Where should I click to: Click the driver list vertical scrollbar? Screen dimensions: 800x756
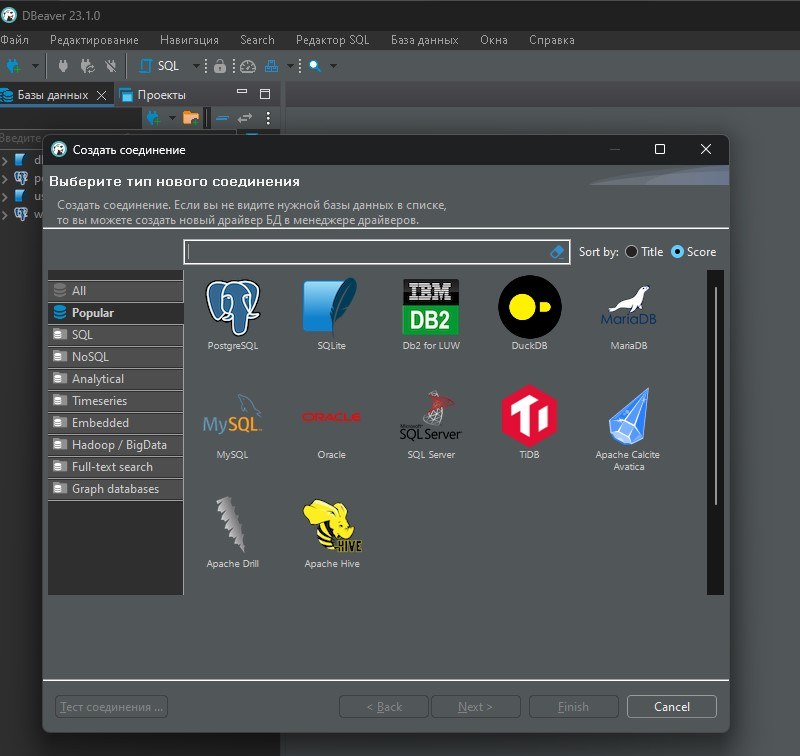[x=715, y=395]
